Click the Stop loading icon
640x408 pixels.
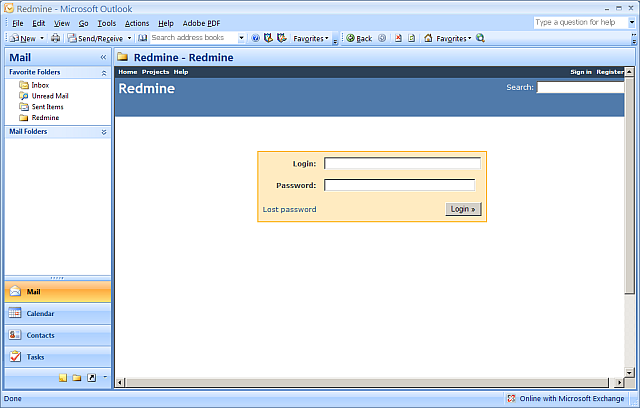coord(398,38)
